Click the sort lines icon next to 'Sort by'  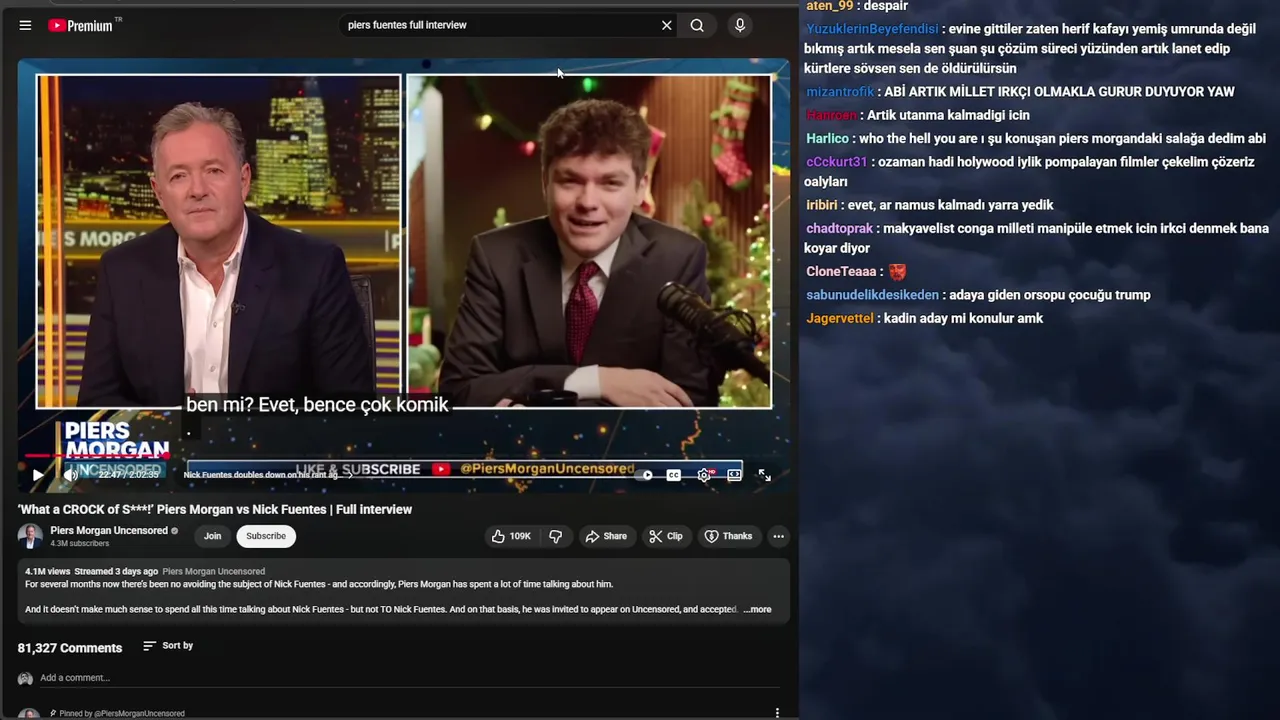149,646
